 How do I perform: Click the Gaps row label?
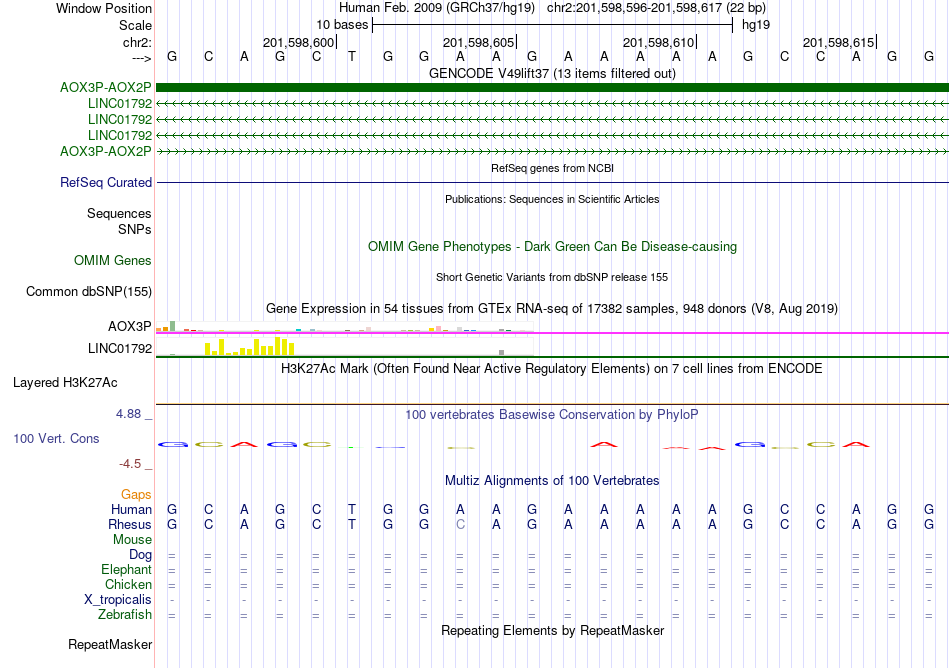point(136,495)
